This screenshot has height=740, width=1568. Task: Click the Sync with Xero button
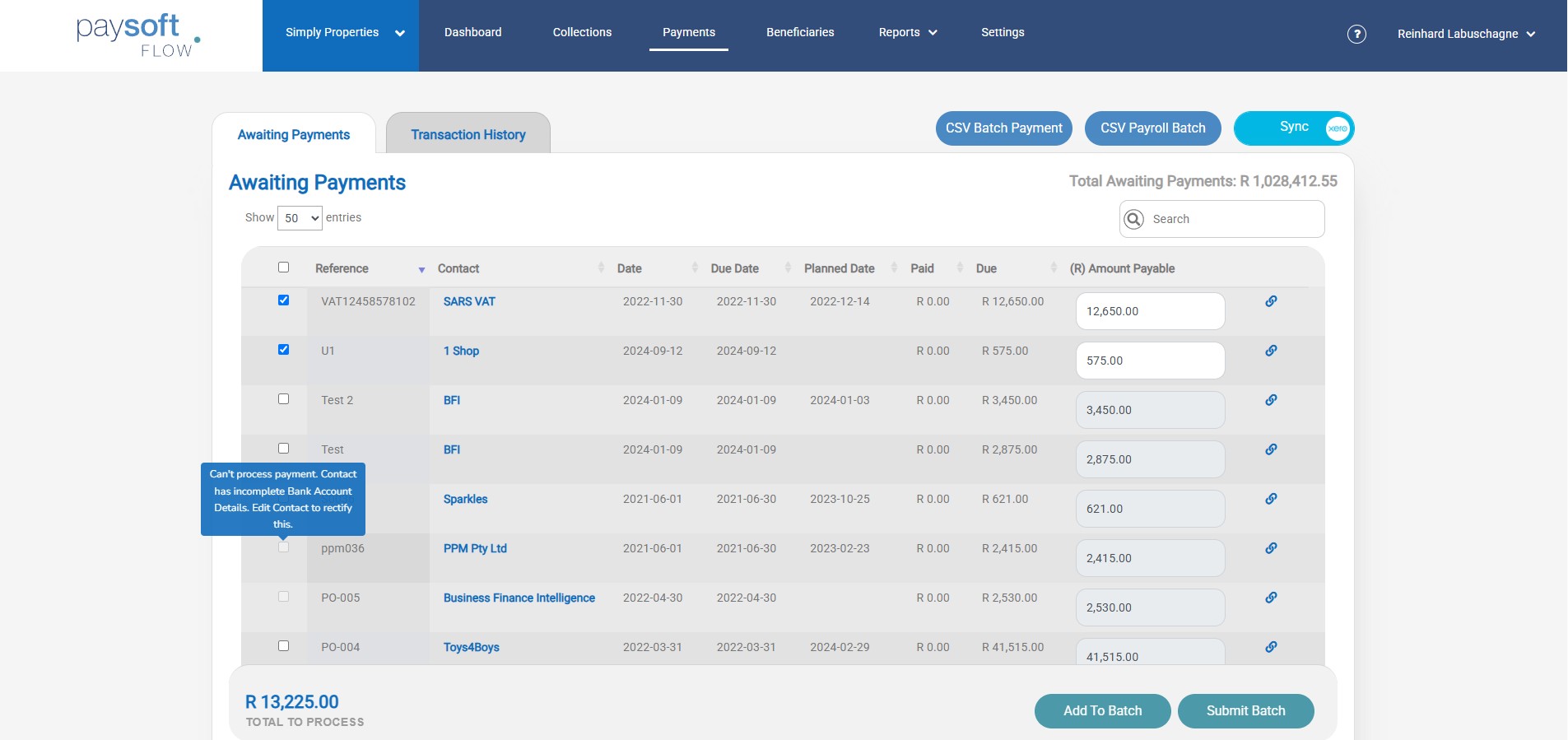click(x=1294, y=128)
